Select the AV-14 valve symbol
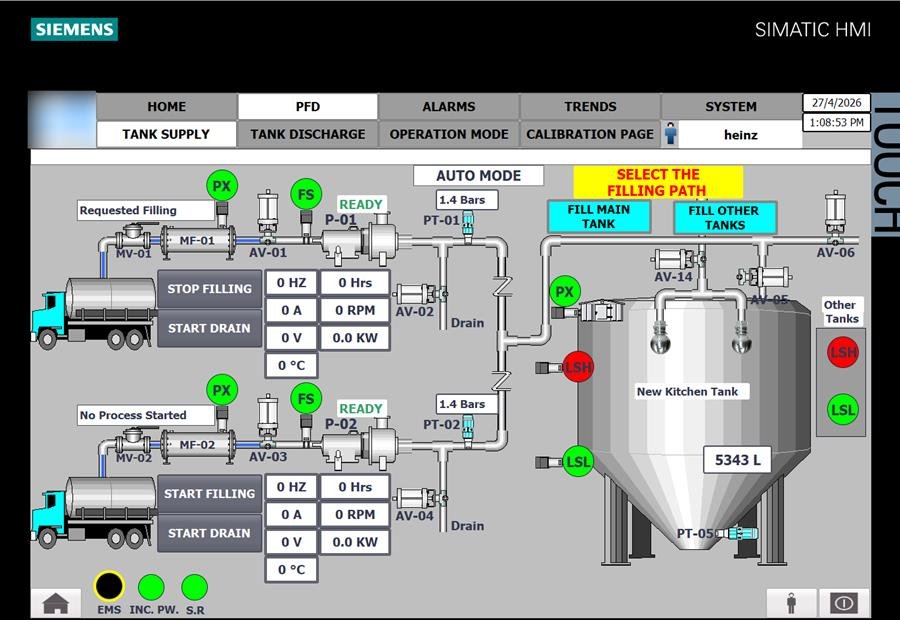900x620 pixels. coord(678,259)
